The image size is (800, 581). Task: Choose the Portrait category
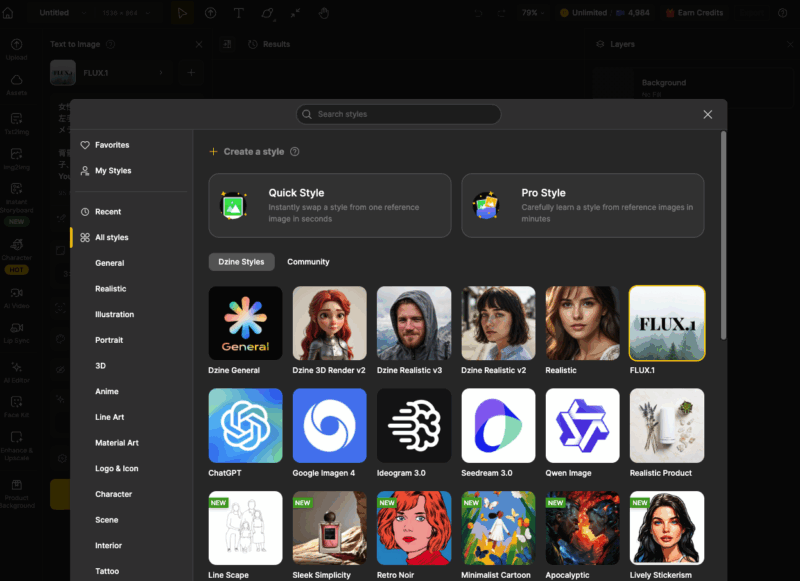(109, 340)
